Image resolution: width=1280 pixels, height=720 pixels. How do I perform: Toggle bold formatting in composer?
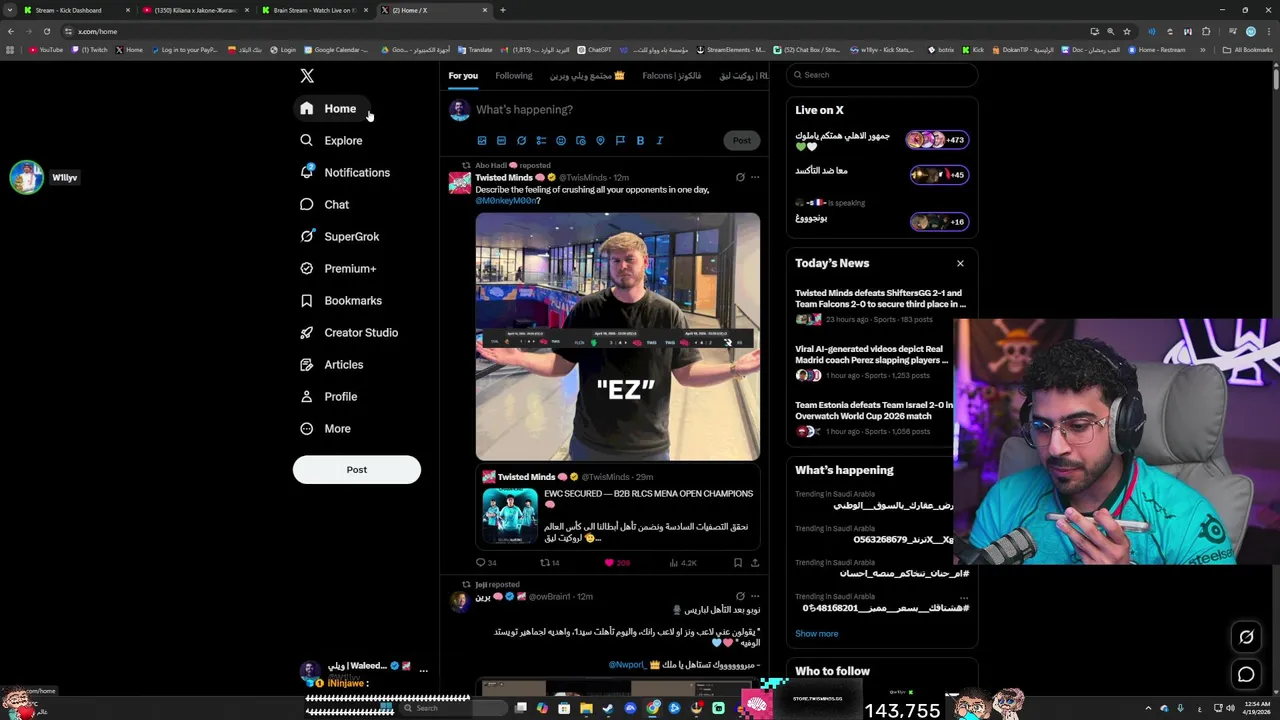click(x=640, y=141)
